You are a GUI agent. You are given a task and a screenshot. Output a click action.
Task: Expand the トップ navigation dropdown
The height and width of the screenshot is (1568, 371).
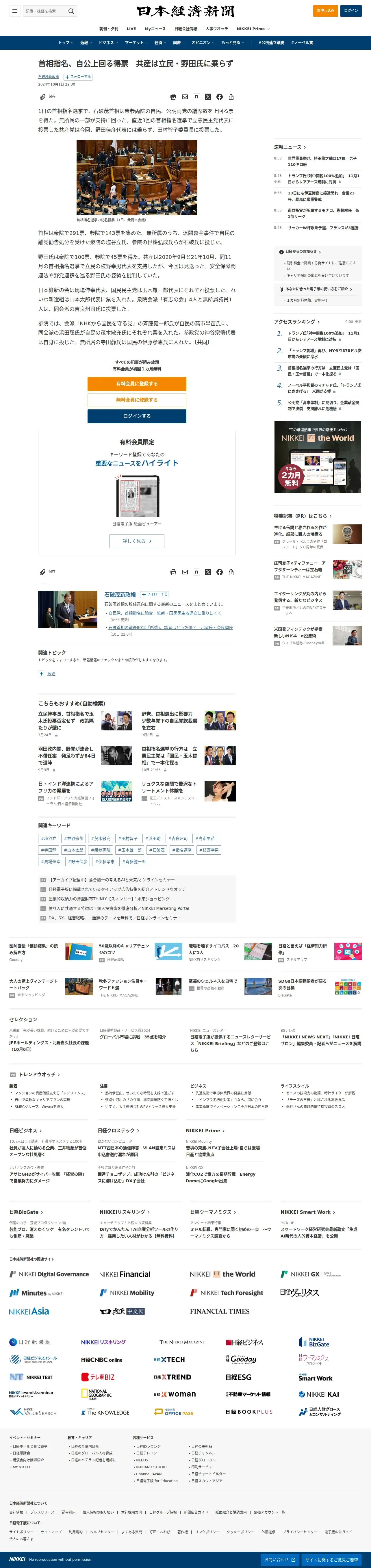[x=66, y=42]
